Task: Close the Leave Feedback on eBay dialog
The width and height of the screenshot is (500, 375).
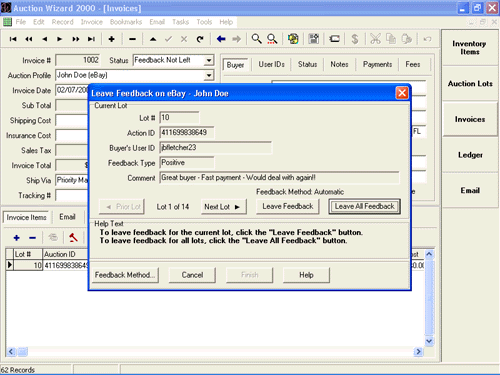Action: 402,93
